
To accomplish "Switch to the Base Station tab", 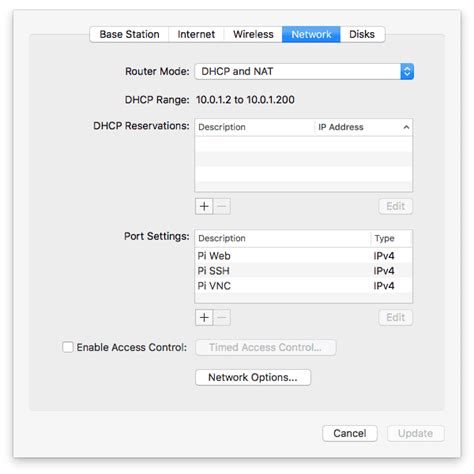I will pos(129,34).
